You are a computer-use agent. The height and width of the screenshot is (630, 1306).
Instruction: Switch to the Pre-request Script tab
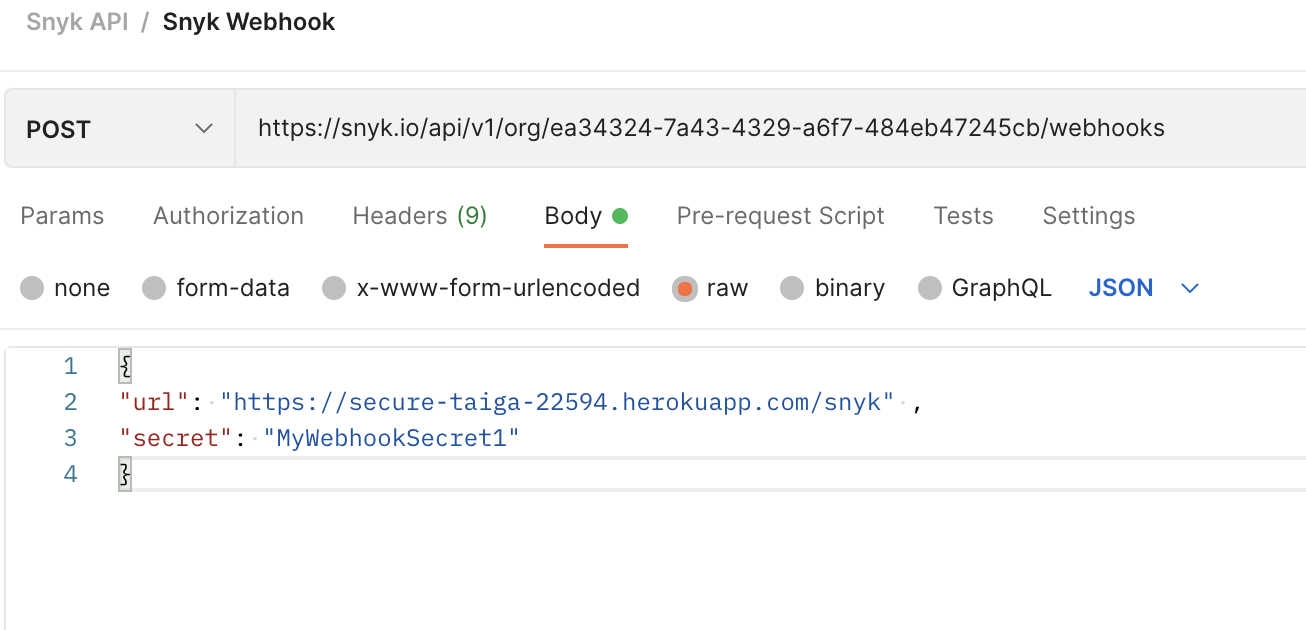[x=779, y=215]
